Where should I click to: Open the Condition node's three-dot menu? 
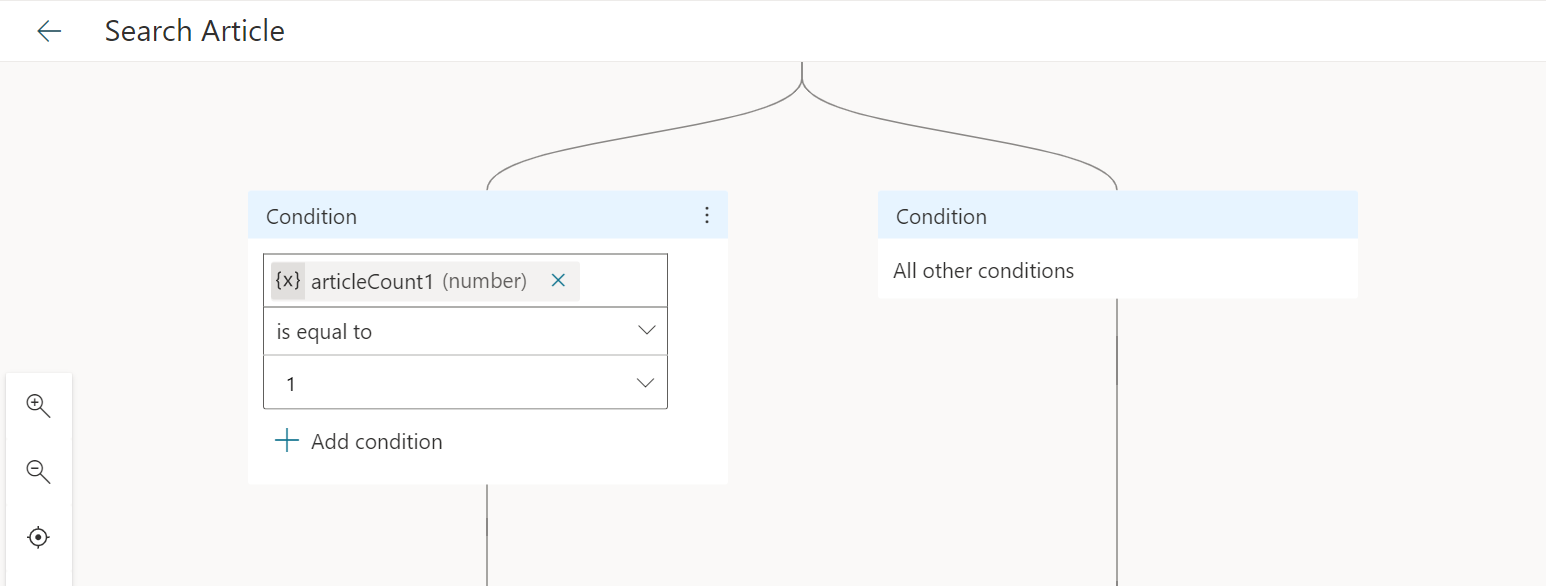[707, 215]
